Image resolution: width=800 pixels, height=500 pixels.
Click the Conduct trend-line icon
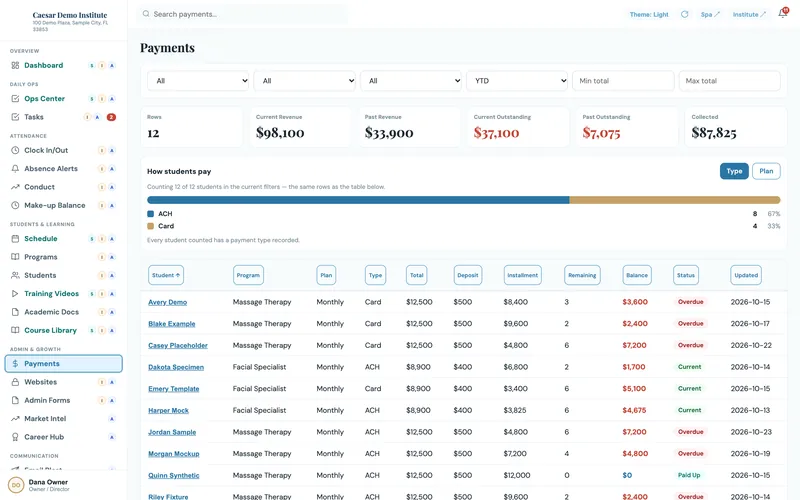tap(15, 187)
